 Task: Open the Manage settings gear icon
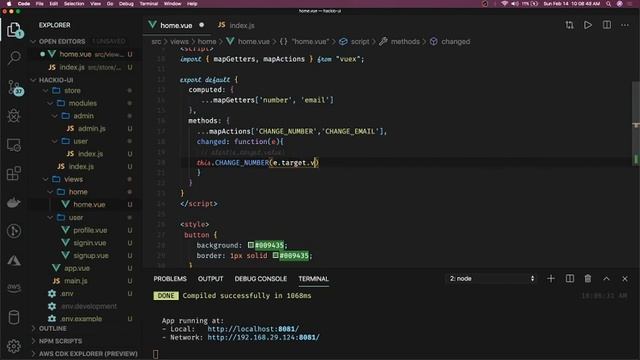(x=14, y=346)
